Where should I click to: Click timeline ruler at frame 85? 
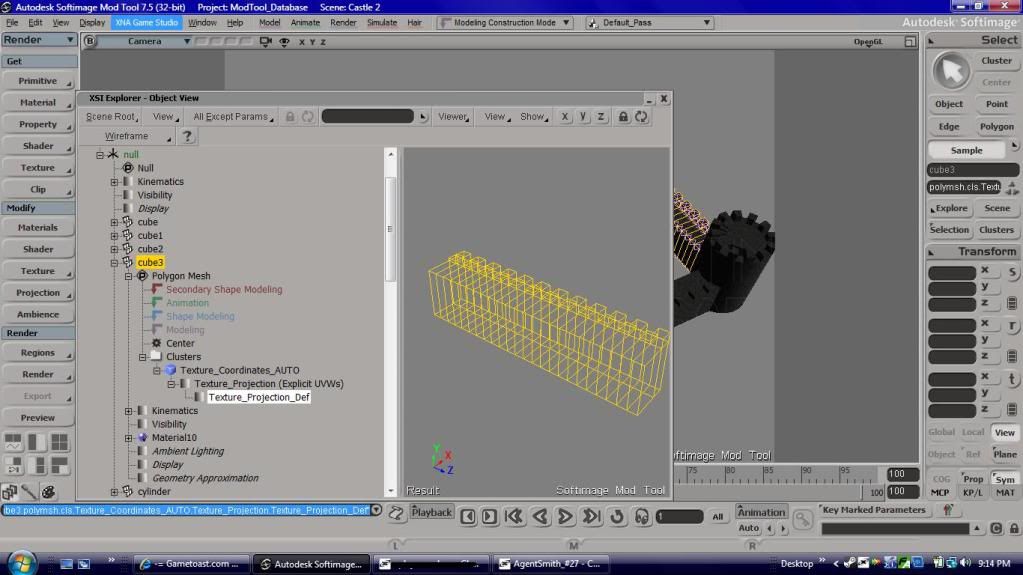click(x=769, y=471)
